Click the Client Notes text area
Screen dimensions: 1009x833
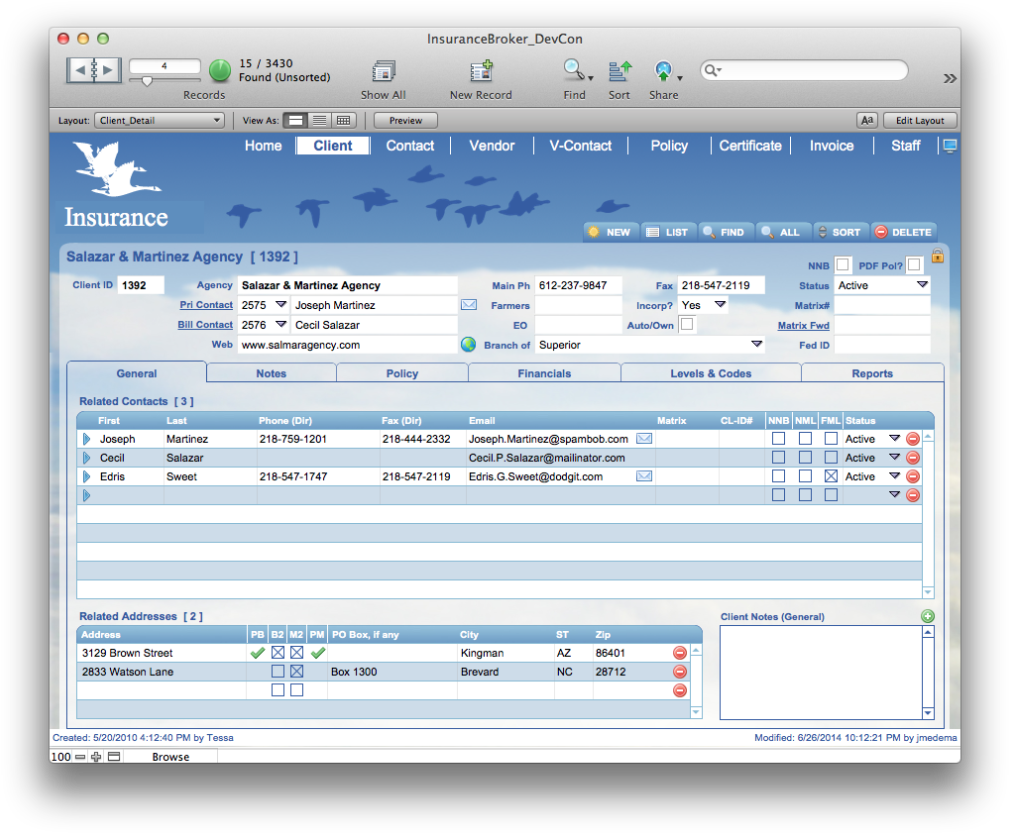coord(821,672)
